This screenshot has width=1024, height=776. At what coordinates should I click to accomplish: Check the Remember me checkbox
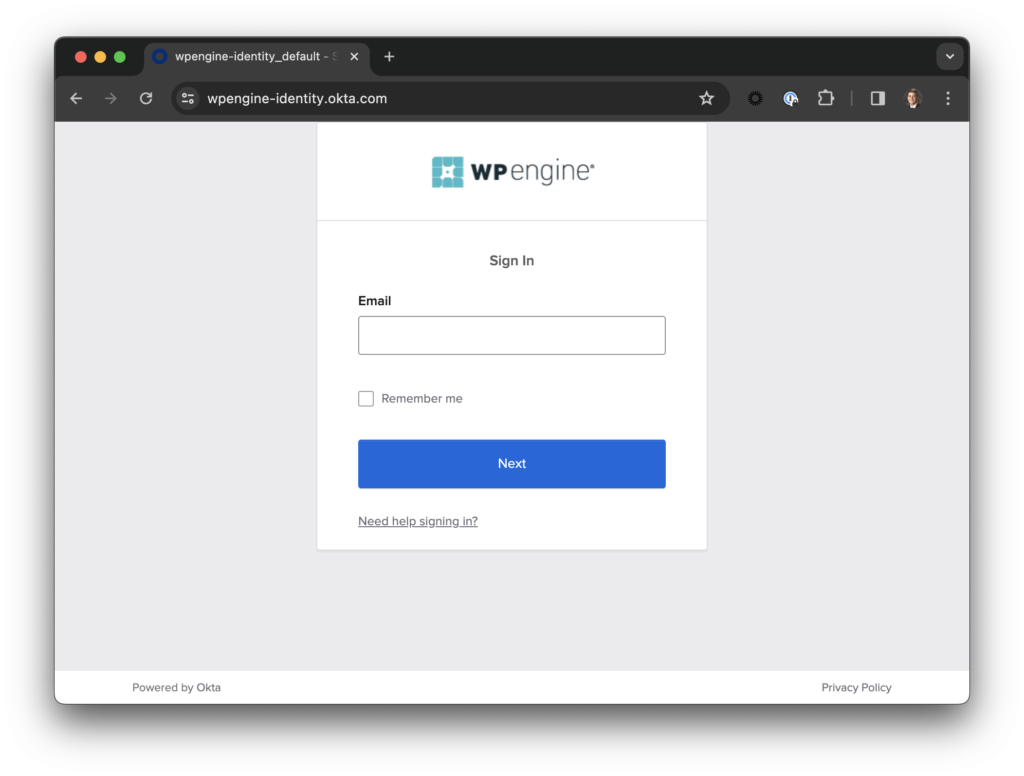tap(366, 398)
